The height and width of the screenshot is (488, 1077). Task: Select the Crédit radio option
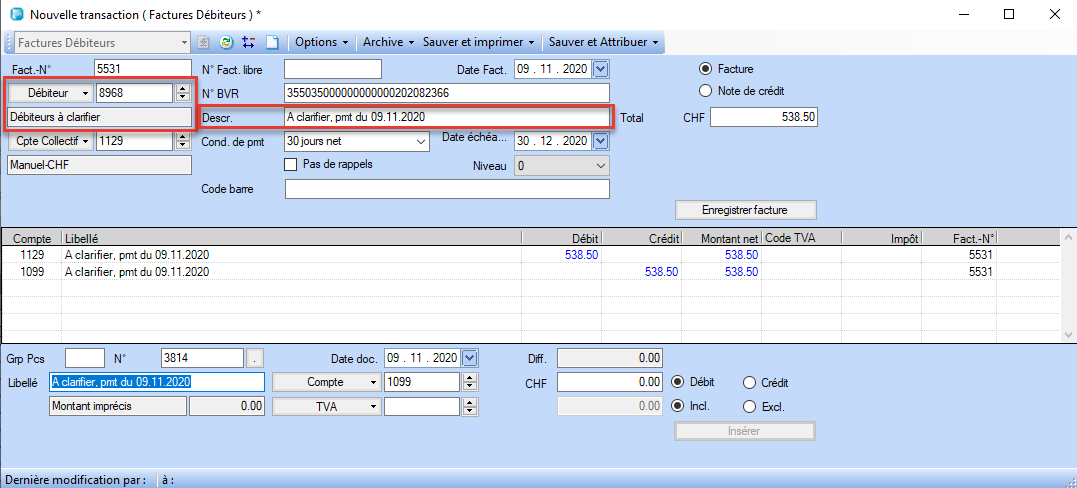(x=749, y=382)
